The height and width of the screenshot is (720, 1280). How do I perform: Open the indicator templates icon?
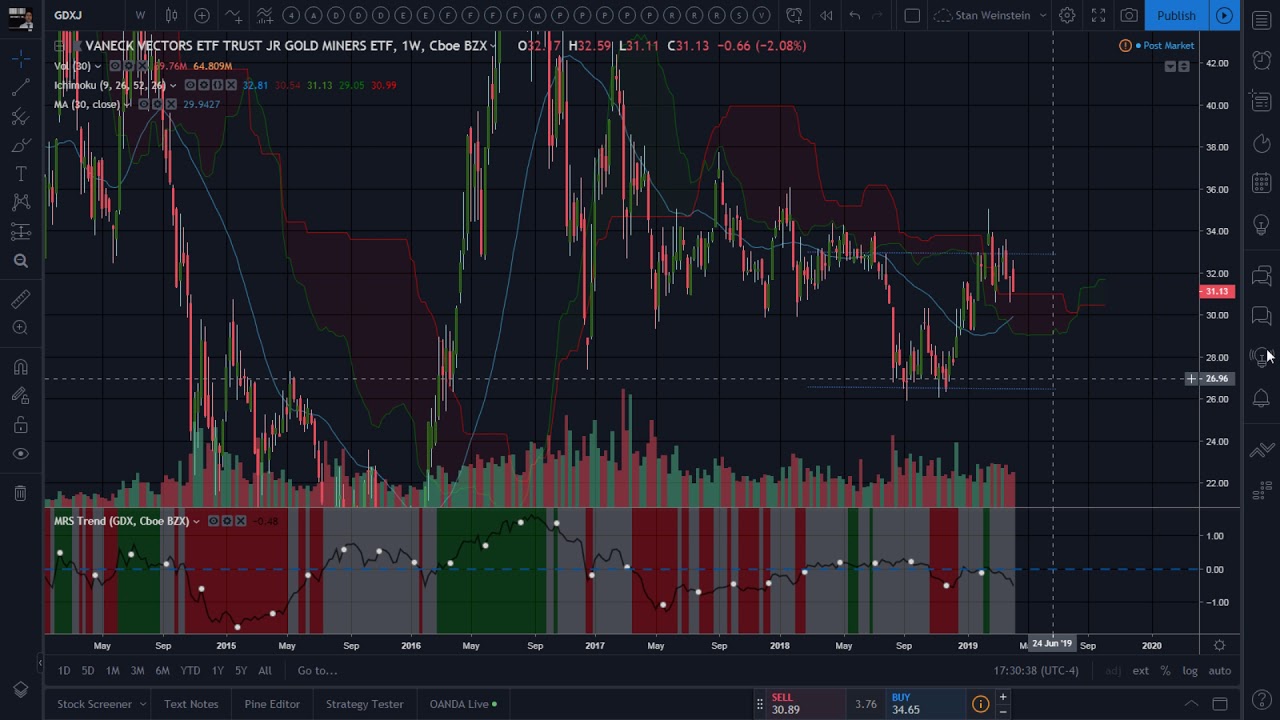(264, 15)
